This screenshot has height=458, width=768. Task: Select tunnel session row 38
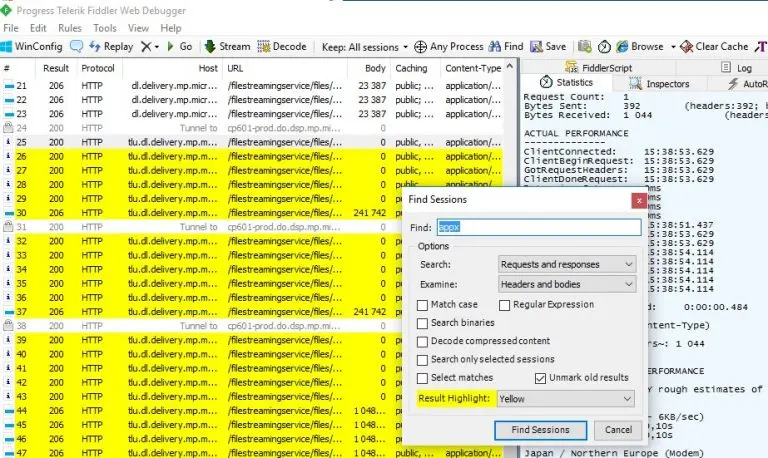point(201,326)
